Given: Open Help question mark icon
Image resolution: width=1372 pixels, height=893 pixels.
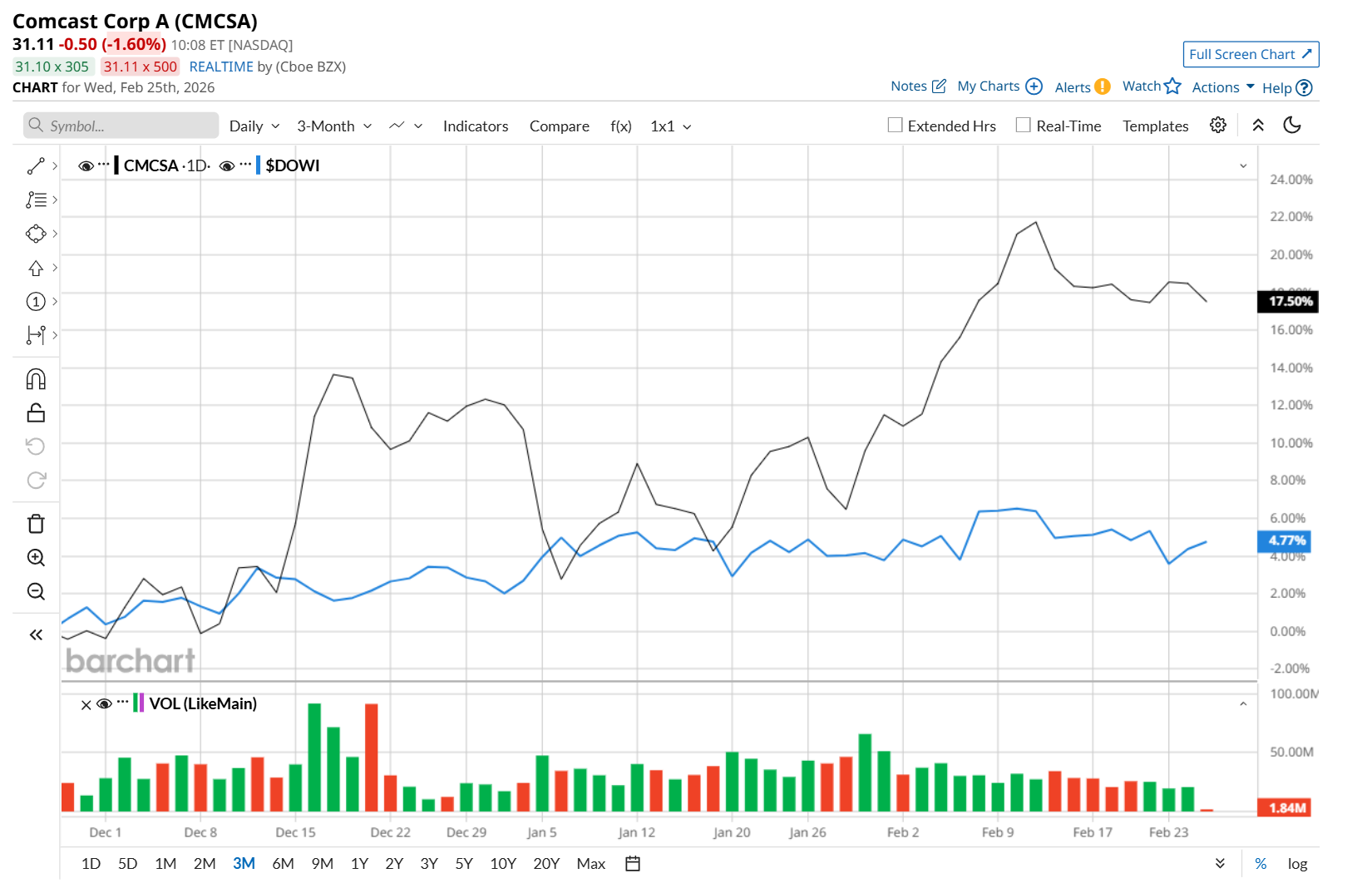Looking at the screenshot, I should click(x=1304, y=87).
